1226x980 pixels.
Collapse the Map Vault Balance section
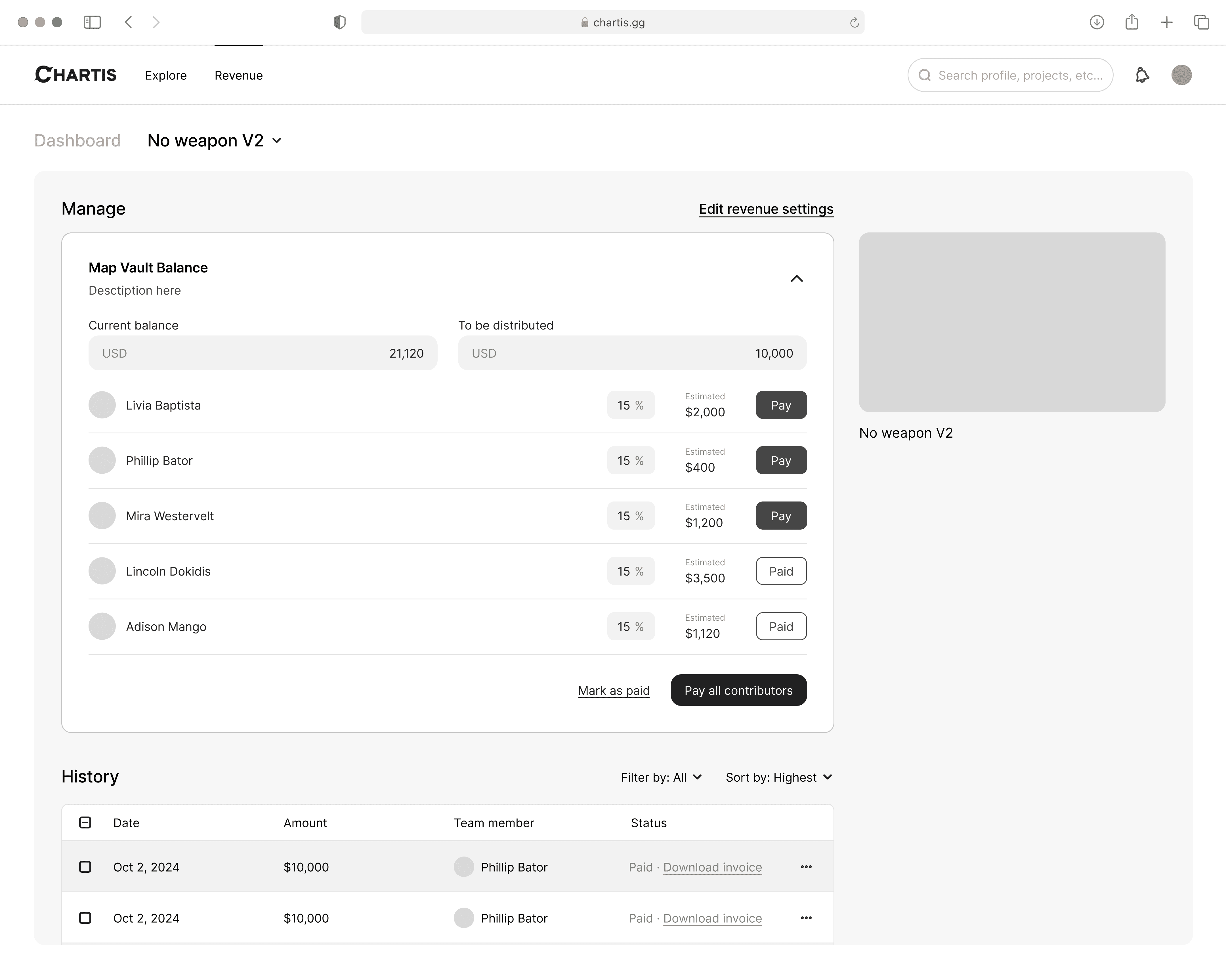[x=796, y=279]
